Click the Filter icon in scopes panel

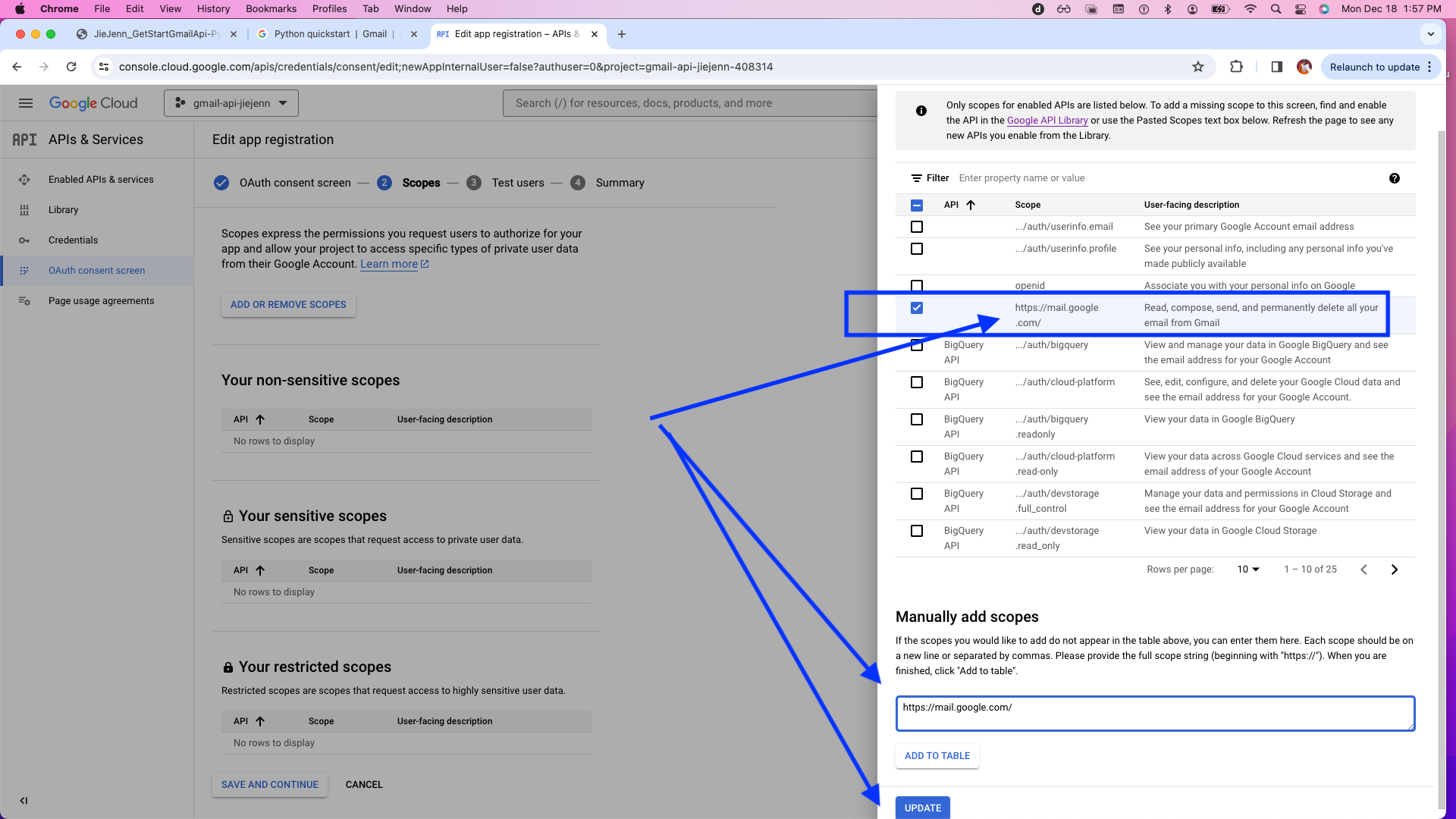point(917,178)
